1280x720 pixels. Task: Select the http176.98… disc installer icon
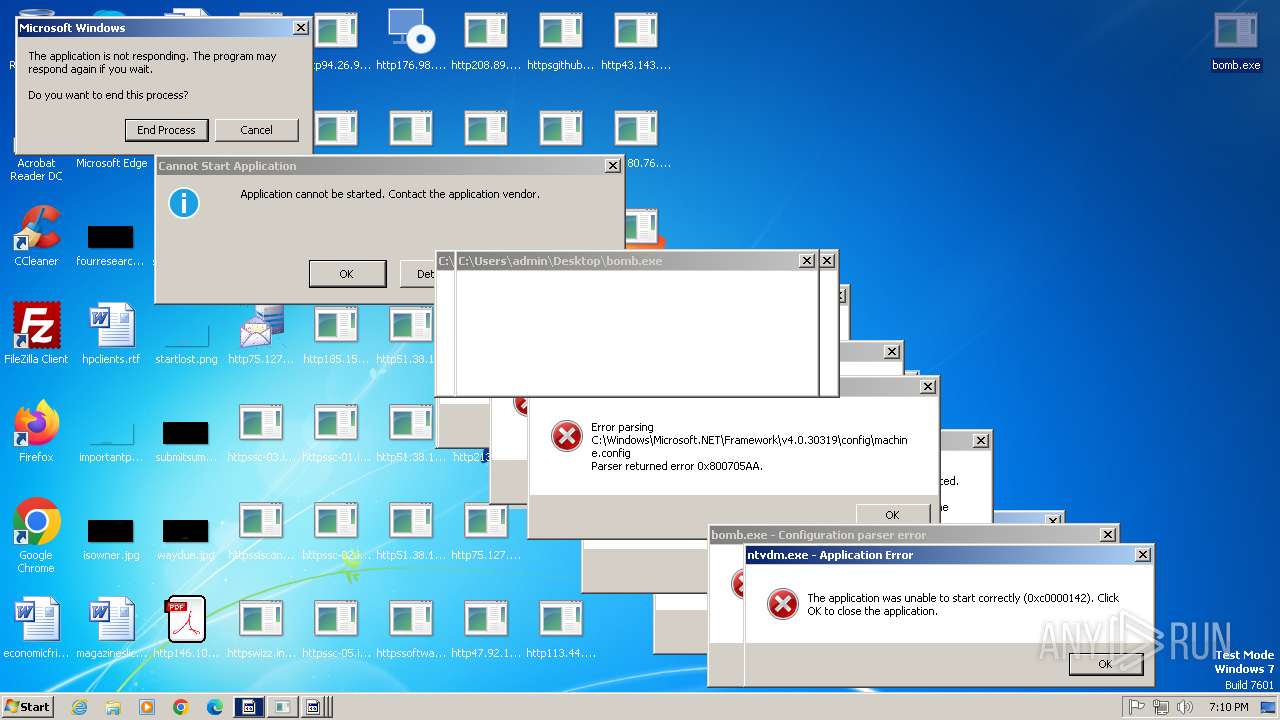pos(411,41)
